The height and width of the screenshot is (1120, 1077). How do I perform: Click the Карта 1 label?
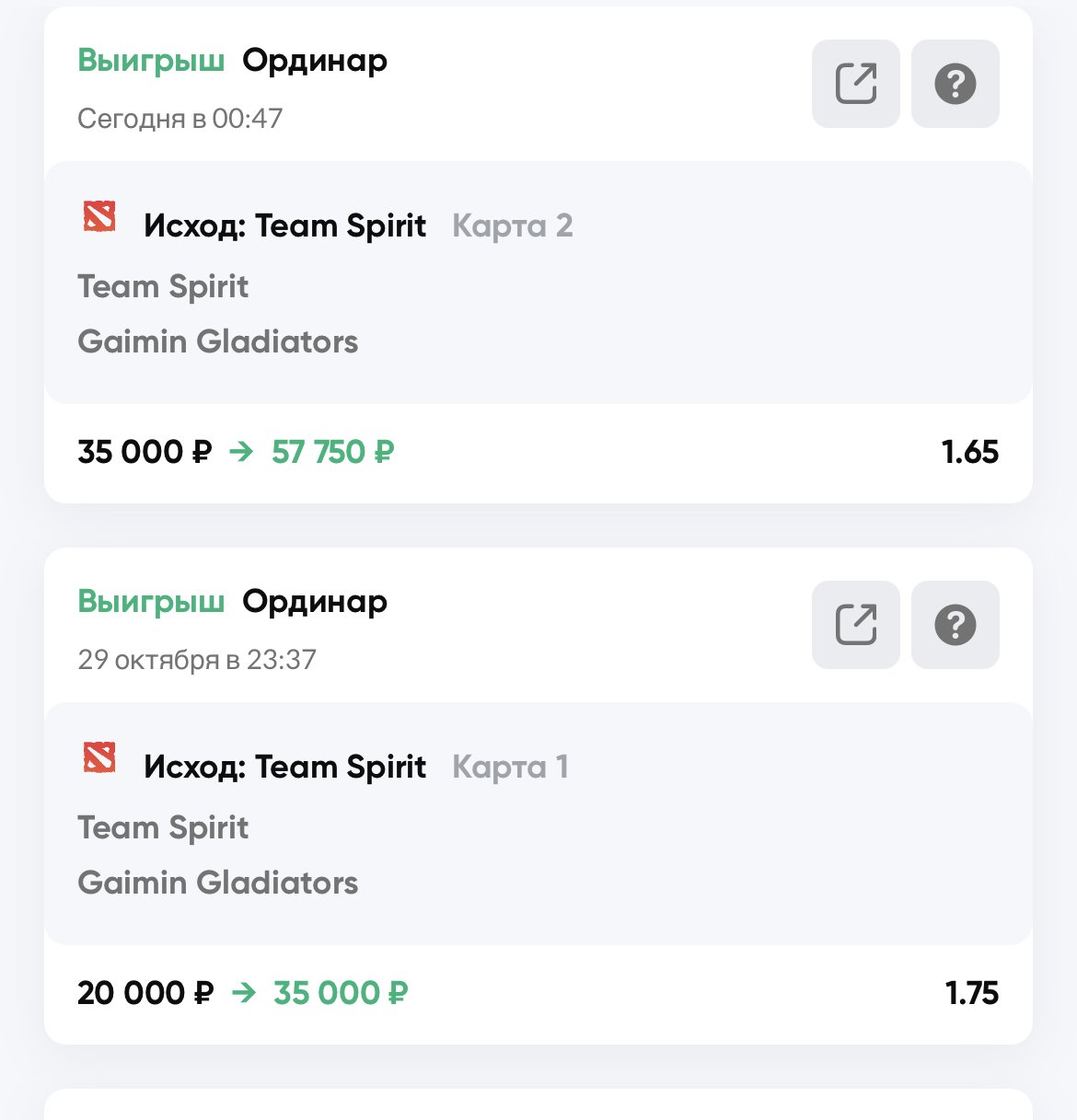click(510, 767)
